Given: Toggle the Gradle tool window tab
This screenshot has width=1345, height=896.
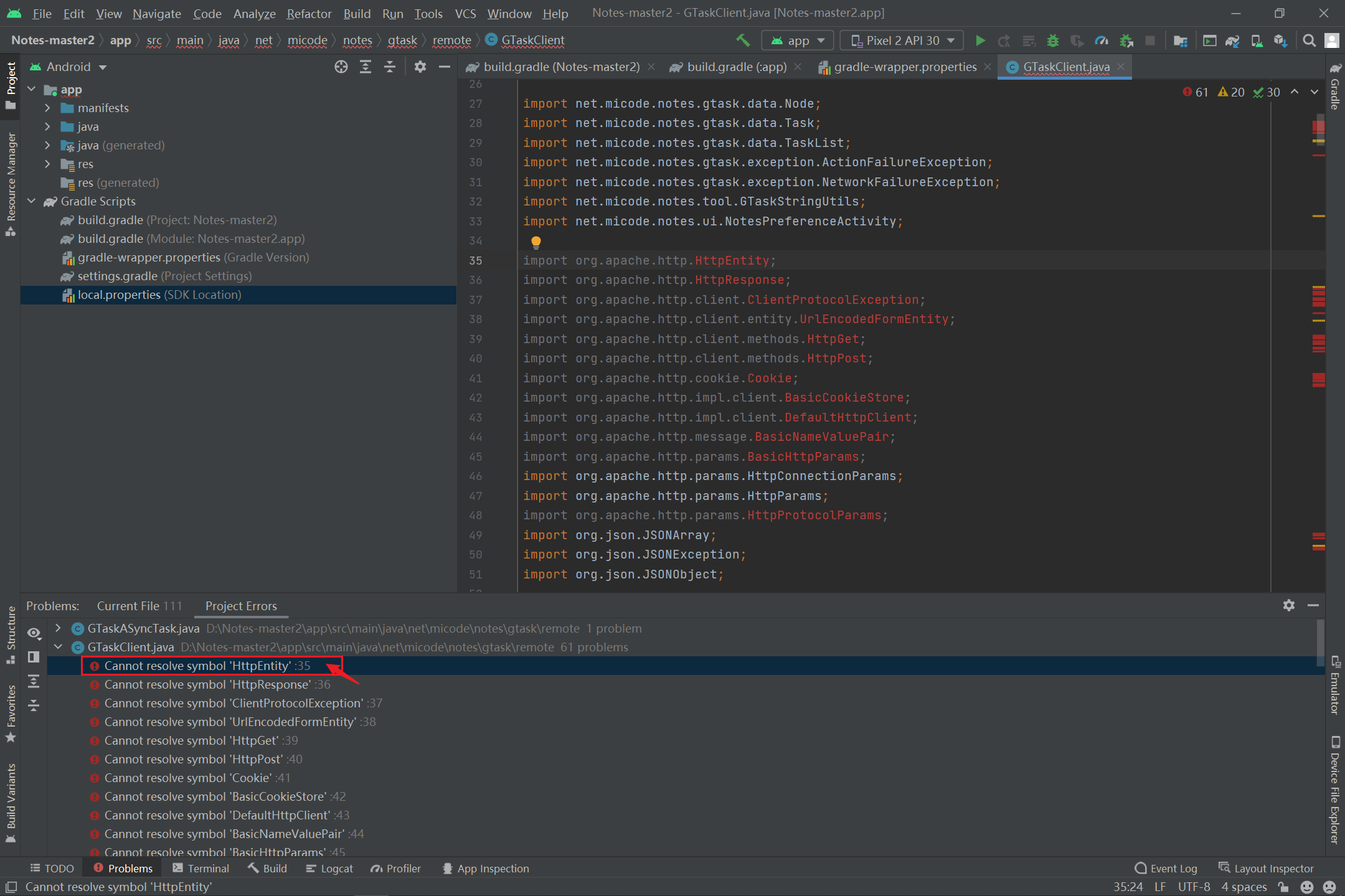Looking at the screenshot, I should 1334,87.
